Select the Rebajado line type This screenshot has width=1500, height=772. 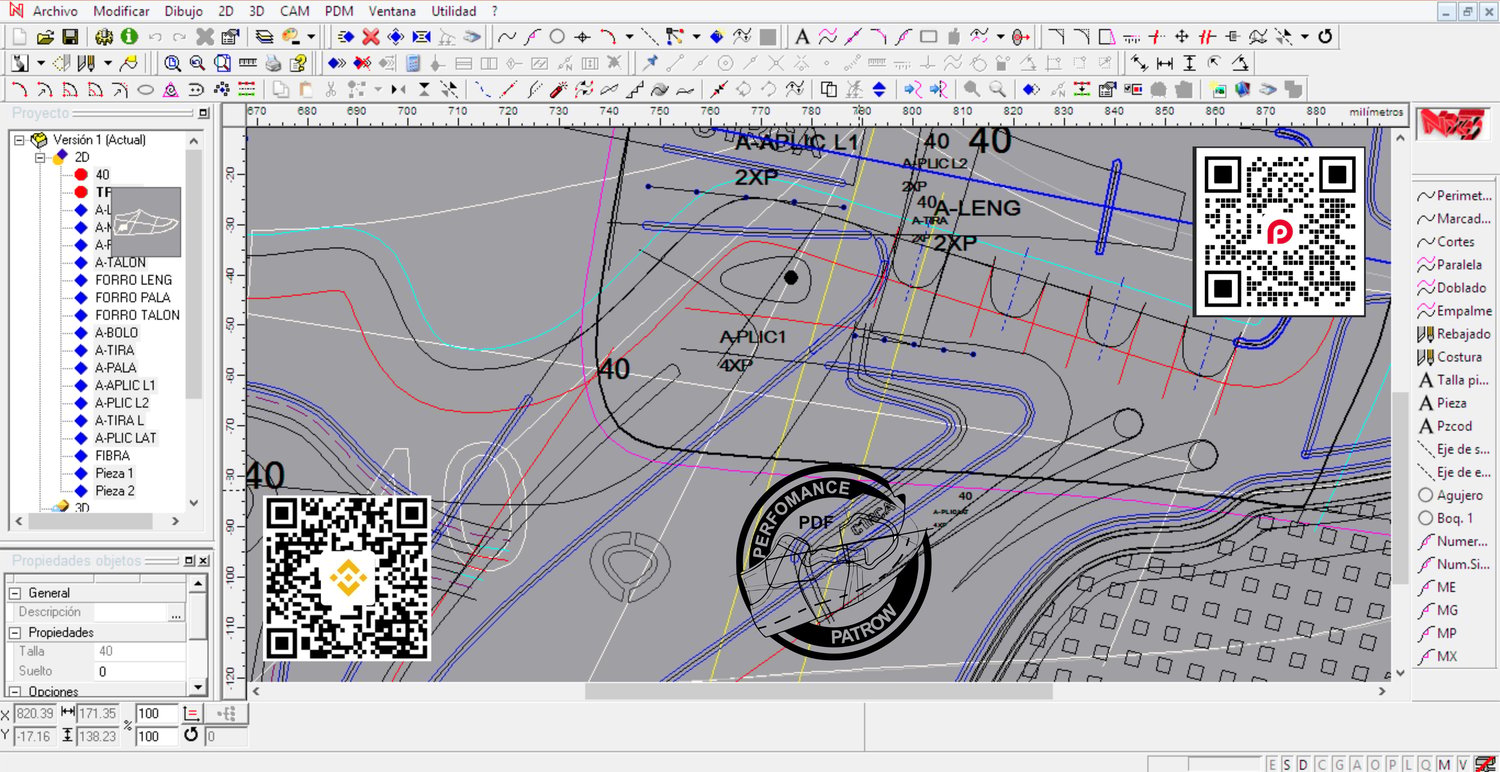[x=1454, y=333]
